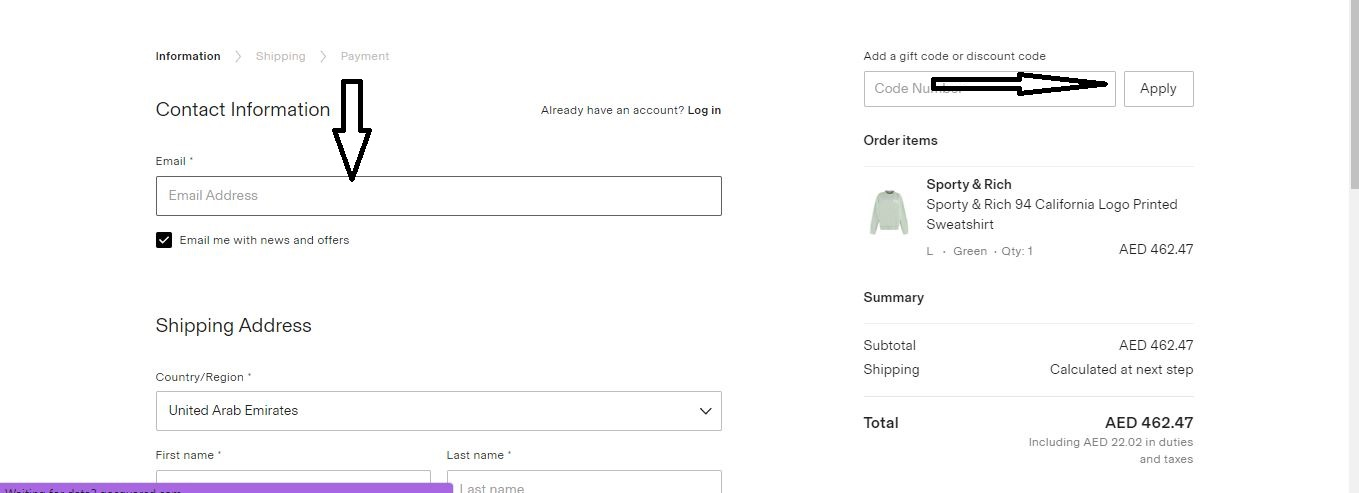The width and height of the screenshot is (1359, 493).
Task: Click the chevron after Information breadcrumb
Action: click(x=238, y=56)
